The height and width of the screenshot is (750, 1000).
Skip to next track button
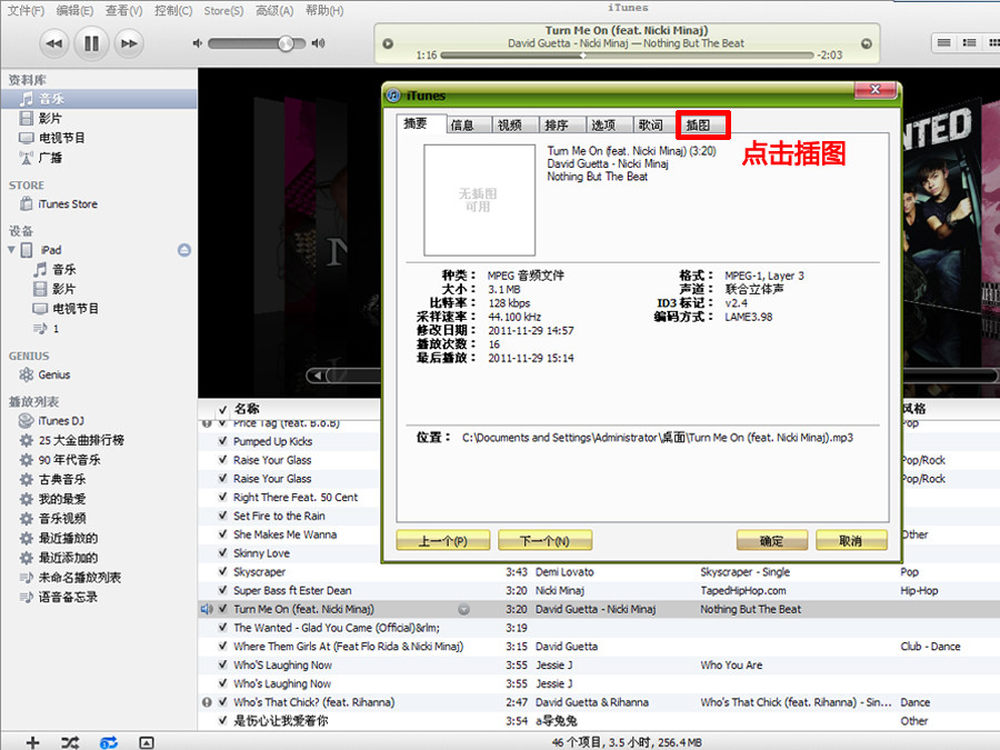129,44
